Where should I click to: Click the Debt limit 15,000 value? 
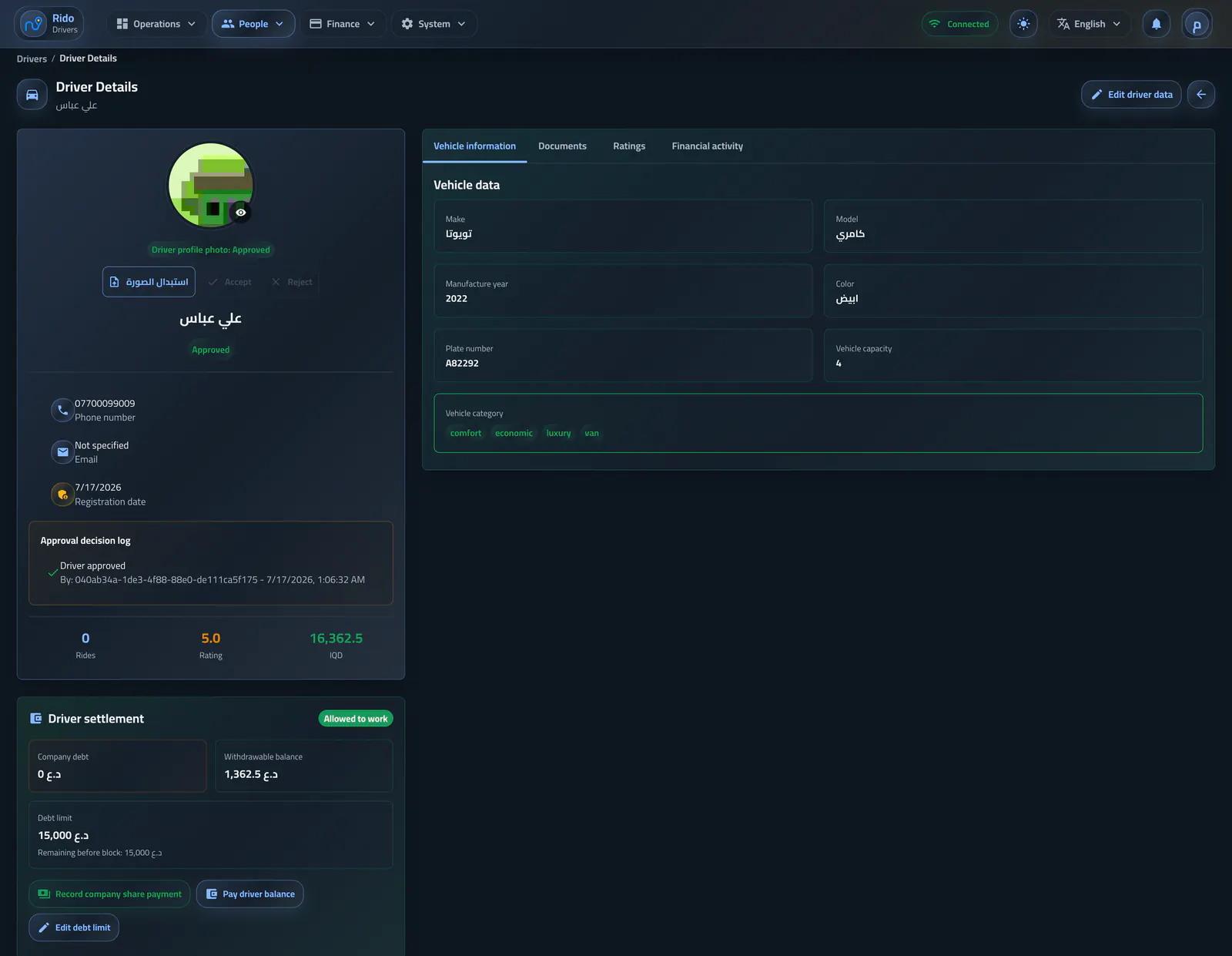coord(63,836)
